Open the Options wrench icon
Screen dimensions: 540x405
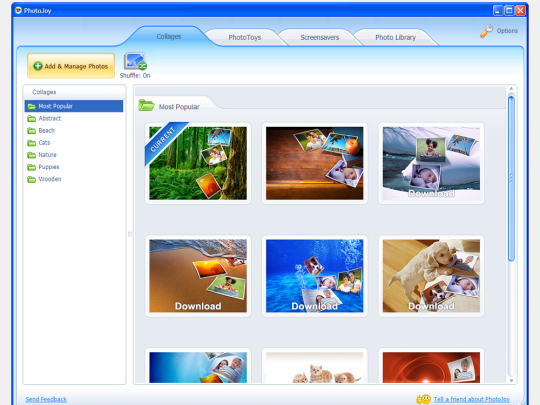click(x=487, y=31)
